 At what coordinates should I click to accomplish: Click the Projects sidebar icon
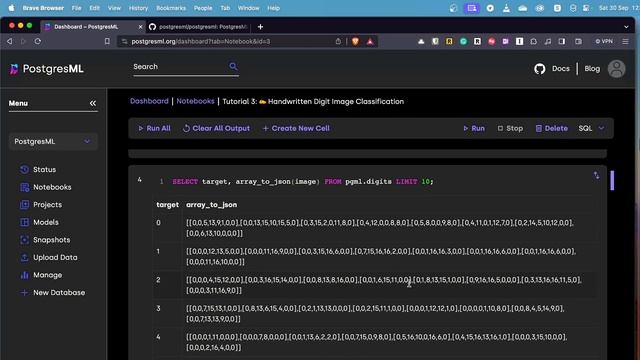click(24, 204)
